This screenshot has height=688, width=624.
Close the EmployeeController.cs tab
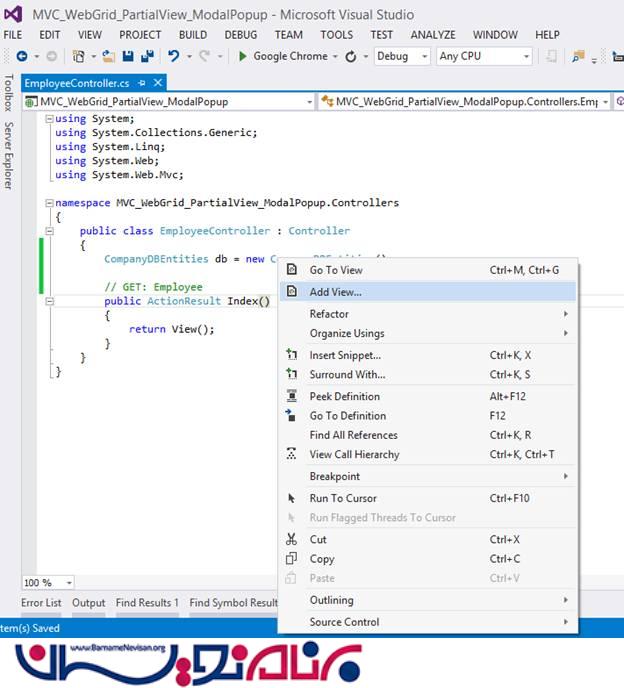click(158, 83)
